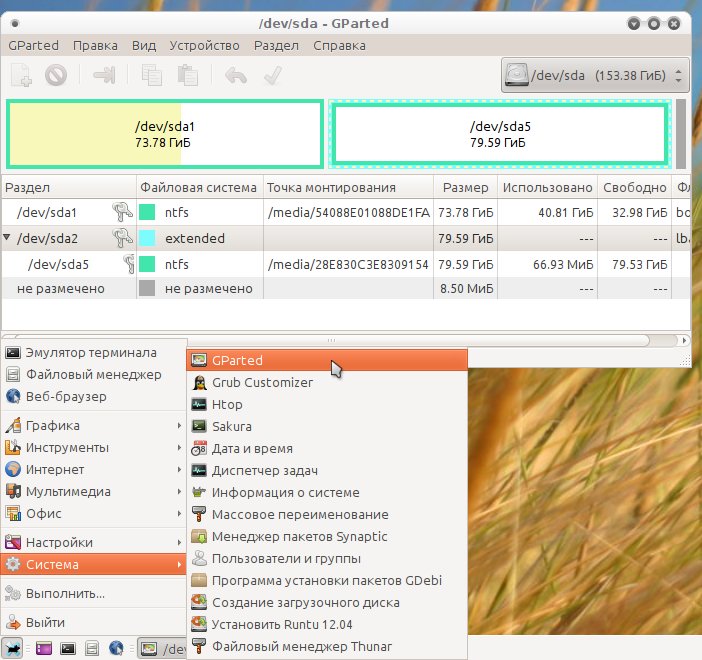Click the Copy partition toolbar icon
The height and width of the screenshot is (660, 702).
(x=152, y=75)
